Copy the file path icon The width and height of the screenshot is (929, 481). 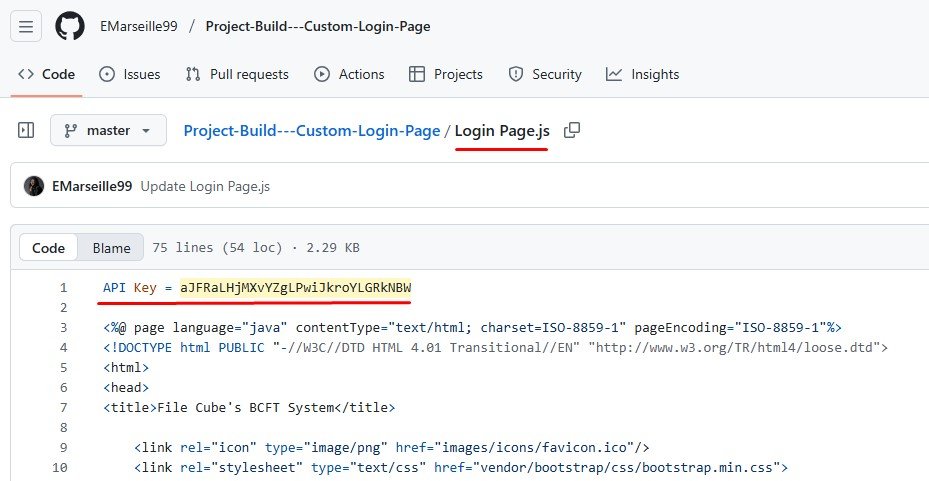click(572, 130)
